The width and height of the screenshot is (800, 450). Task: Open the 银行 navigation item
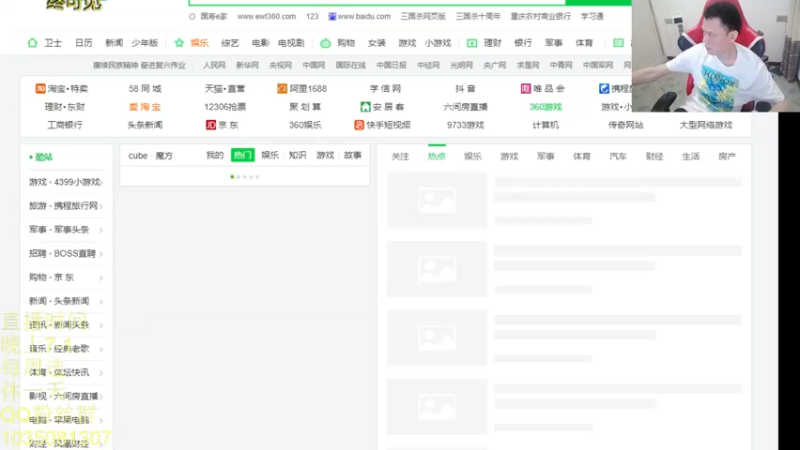[523, 43]
